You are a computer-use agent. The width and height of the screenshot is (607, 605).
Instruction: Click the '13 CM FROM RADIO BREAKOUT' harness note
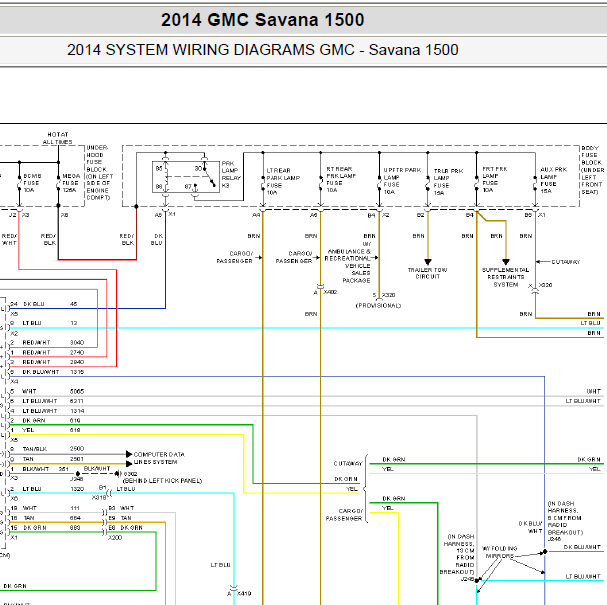point(457,554)
